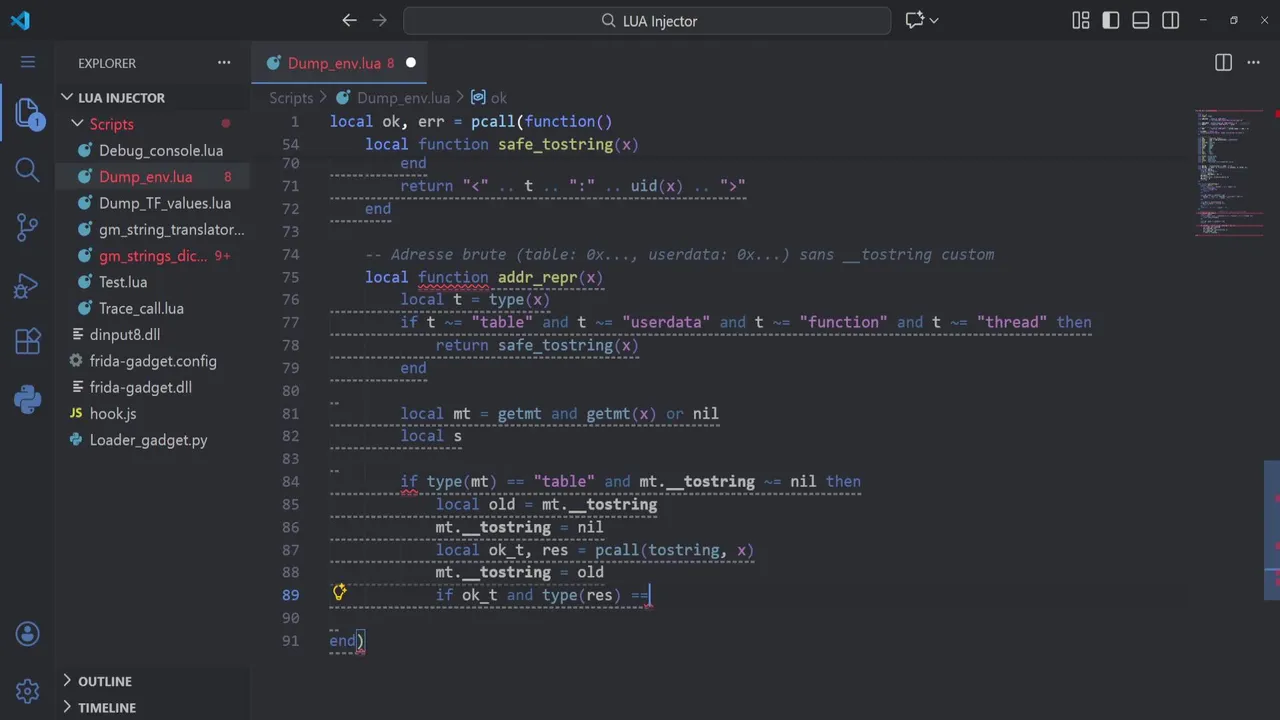This screenshot has width=1280, height=720.
Task: Click the French comment on line 74
Action: (x=680, y=255)
